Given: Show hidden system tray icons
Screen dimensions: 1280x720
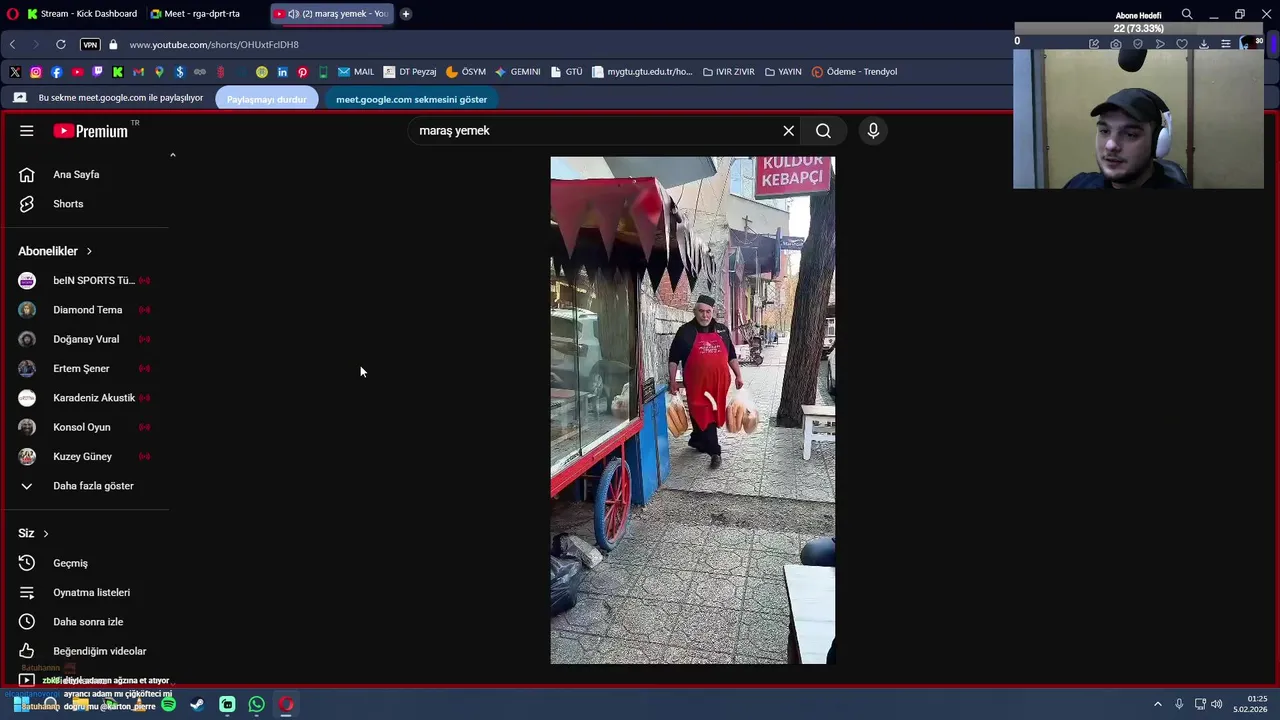Looking at the screenshot, I should click(1158, 704).
